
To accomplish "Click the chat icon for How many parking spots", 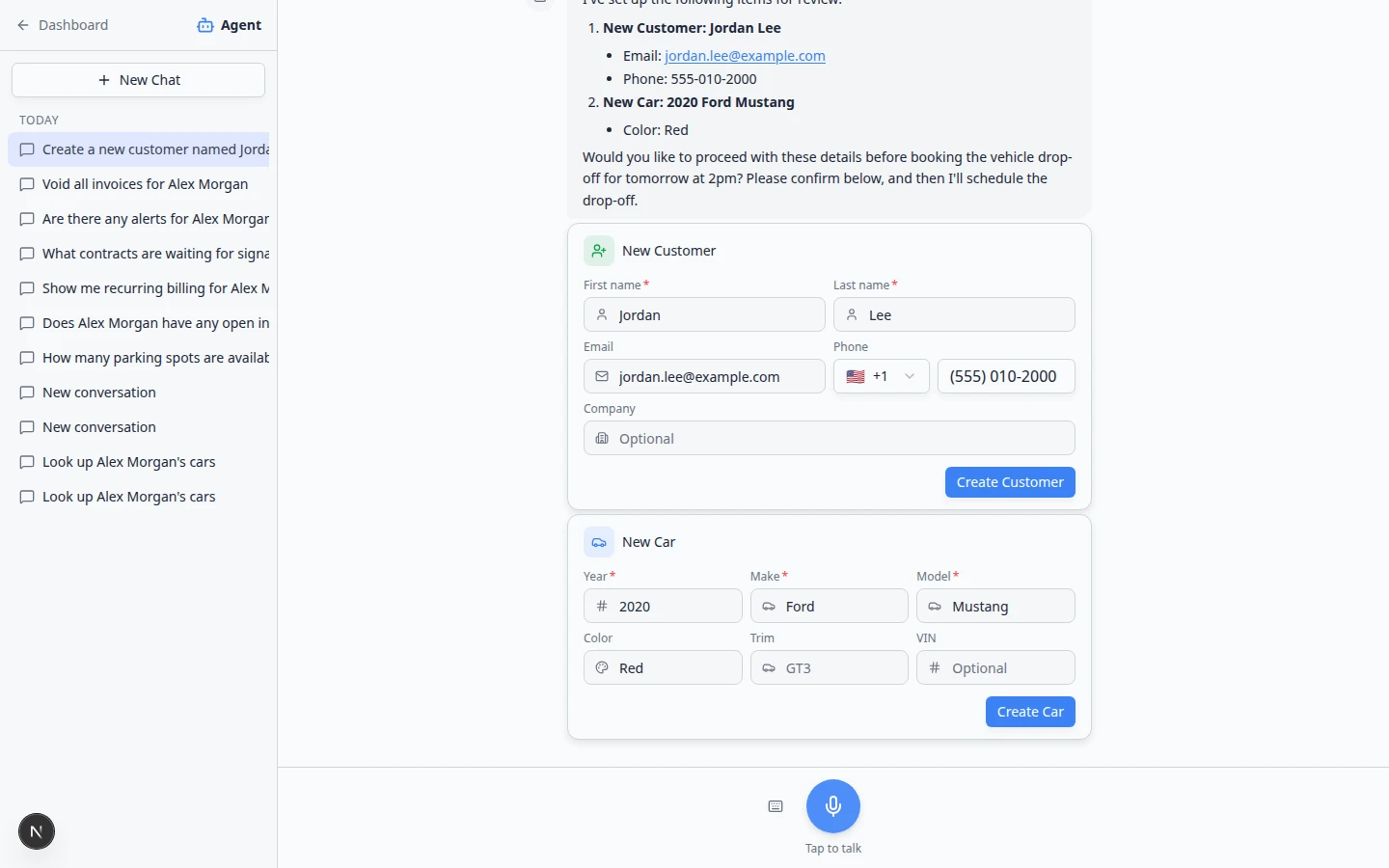I will tap(27, 358).
